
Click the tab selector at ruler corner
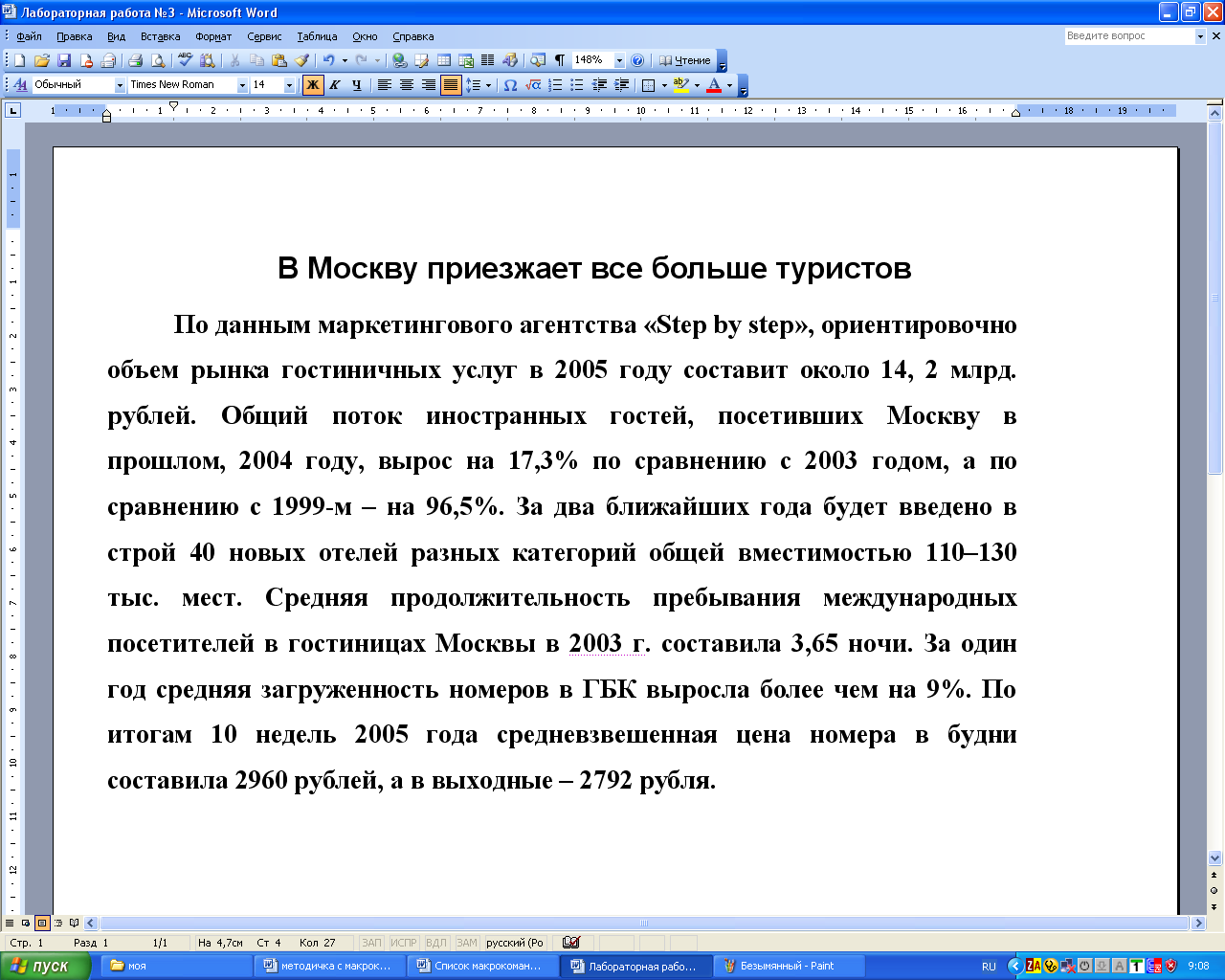(x=12, y=110)
